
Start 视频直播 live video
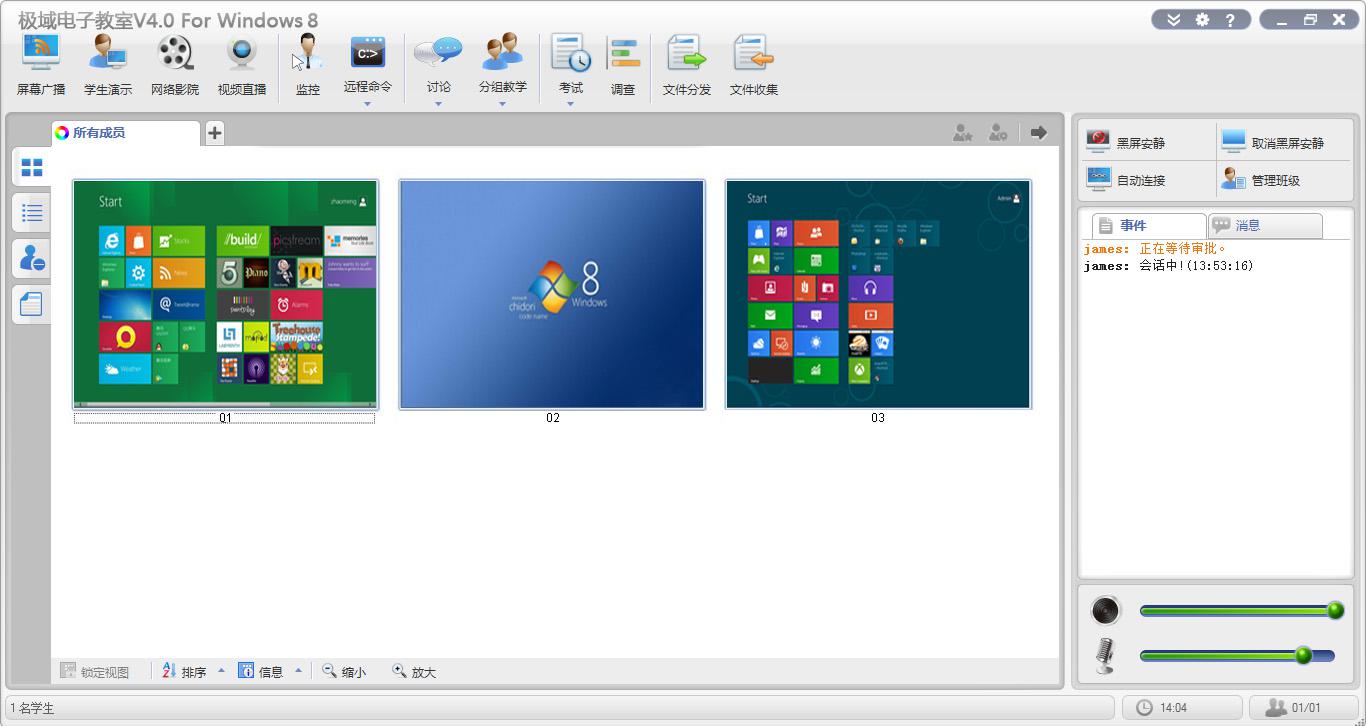click(242, 65)
